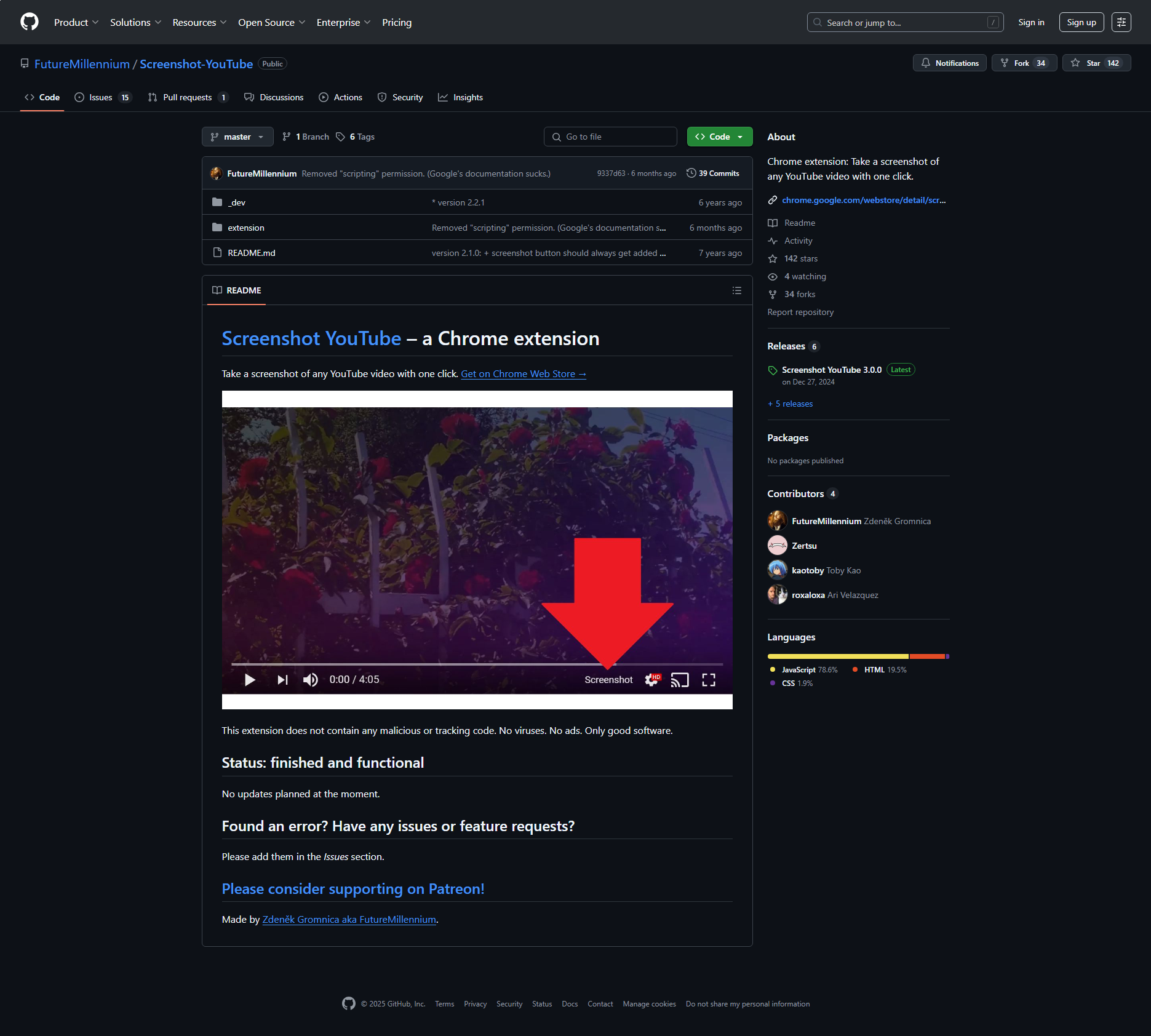This screenshot has width=1151, height=1036.
Task: View the 6 Tags list
Action: pos(356,137)
